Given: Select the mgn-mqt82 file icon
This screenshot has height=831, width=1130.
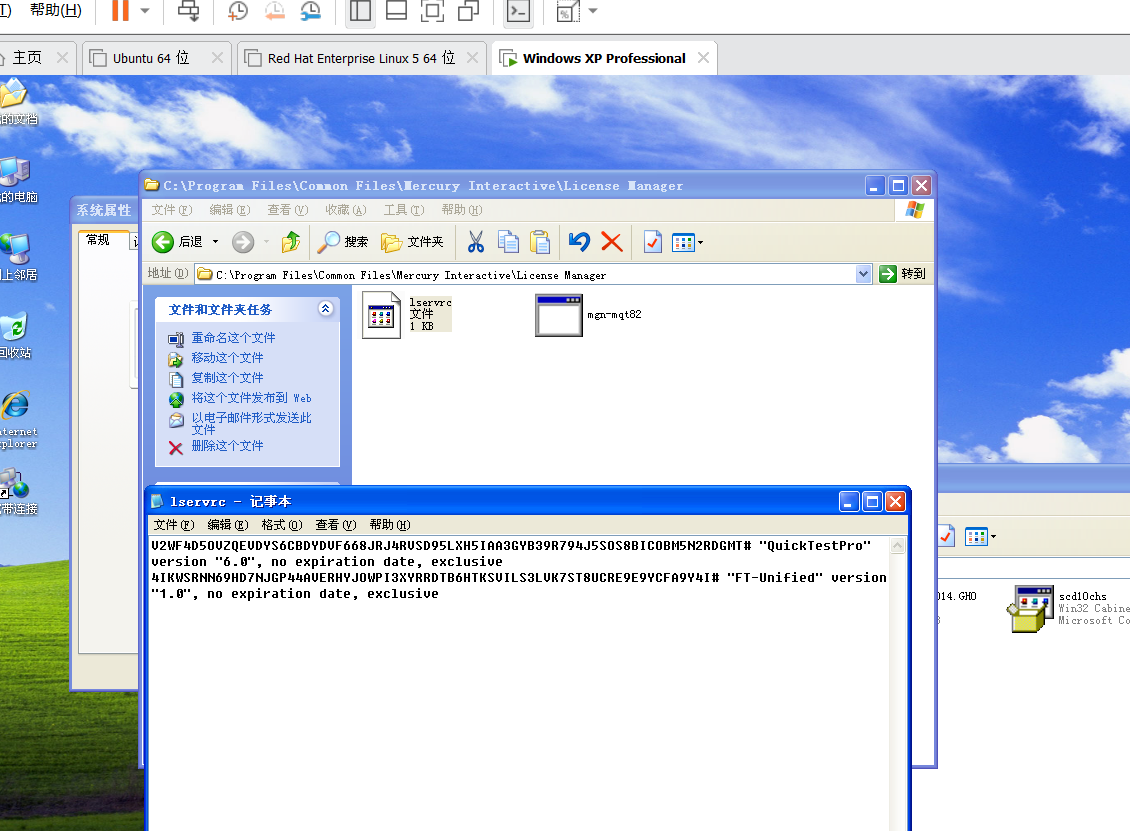Looking at the screenshot, I should tap(559, 315).
